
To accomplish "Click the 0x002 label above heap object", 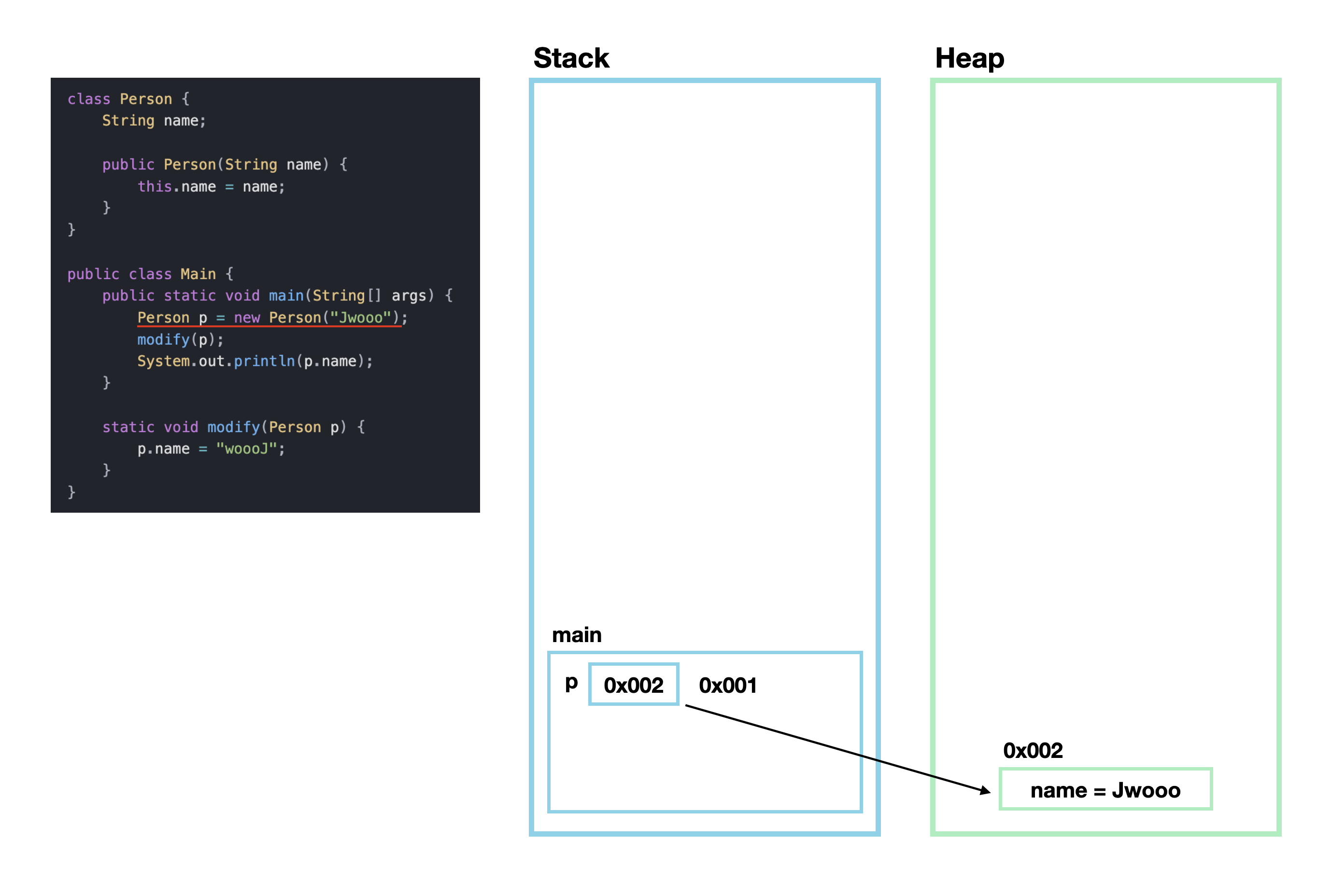I will (x=1033, y=750).
